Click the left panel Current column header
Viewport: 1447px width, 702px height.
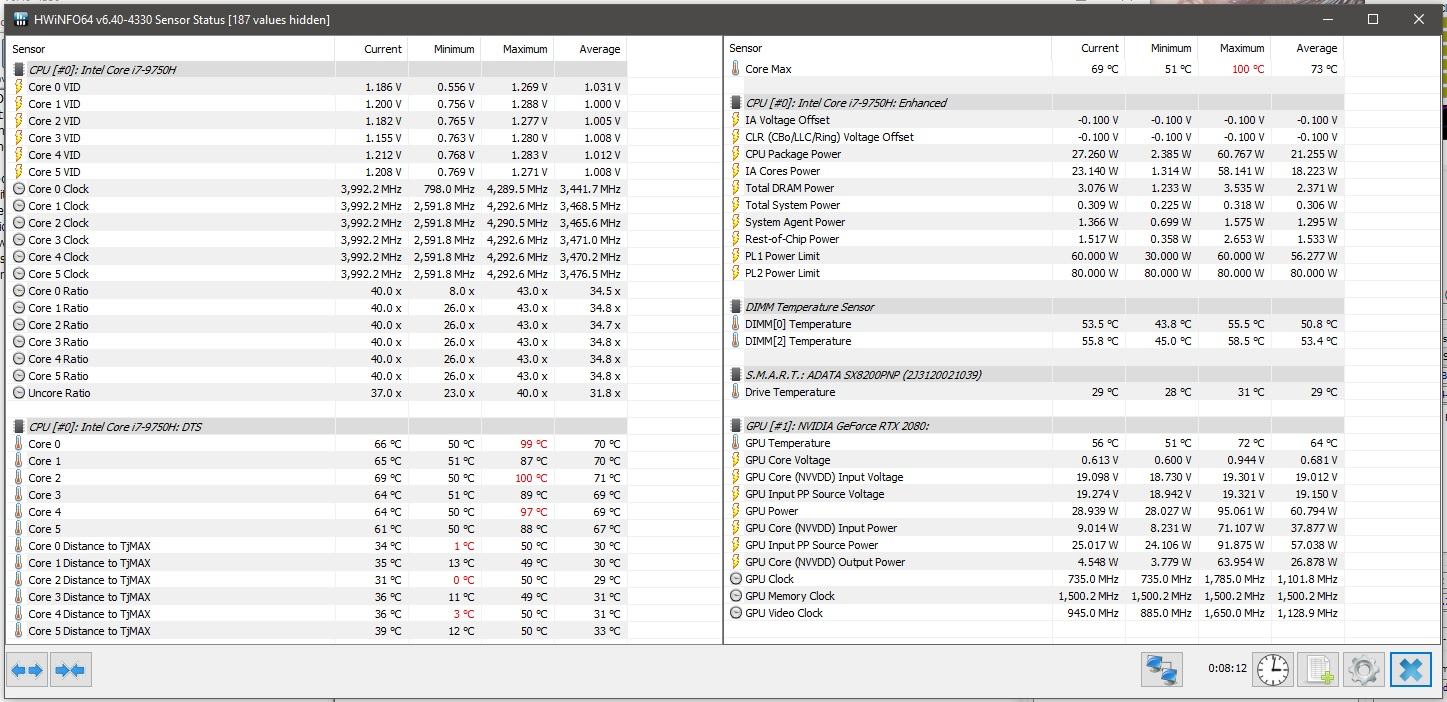click(370, 49)
